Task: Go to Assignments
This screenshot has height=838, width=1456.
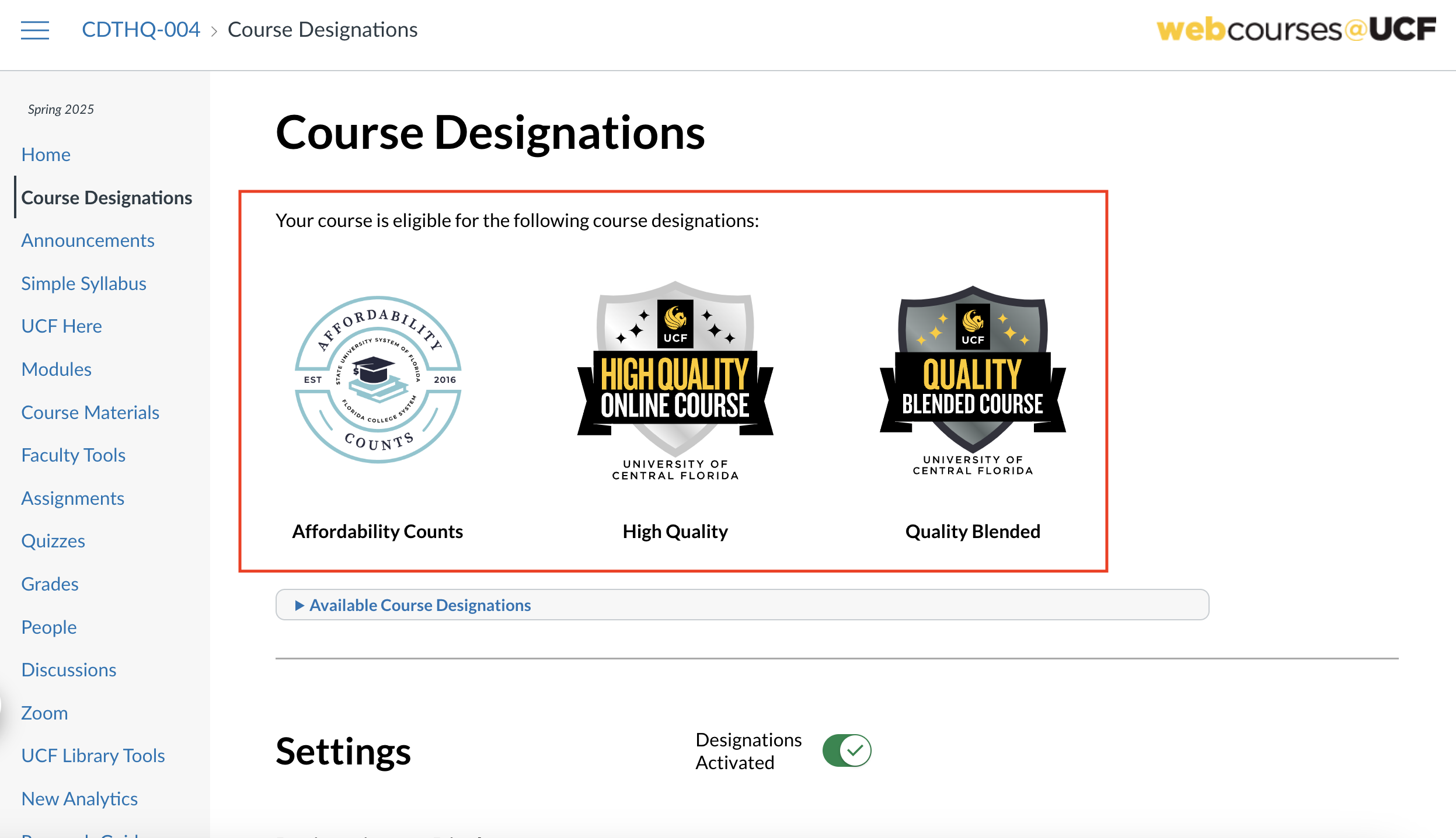Action: click(x=72, y=498)
